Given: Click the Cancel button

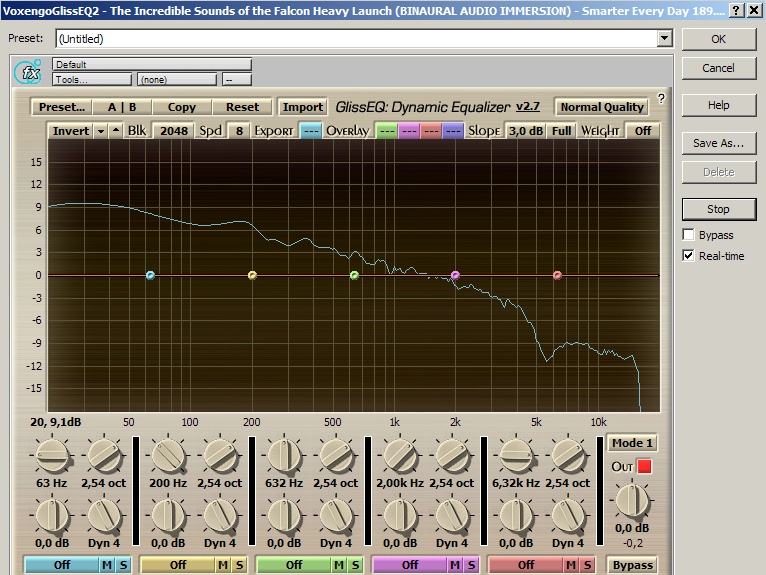Looking at the screenshot, I should (719, 68).
